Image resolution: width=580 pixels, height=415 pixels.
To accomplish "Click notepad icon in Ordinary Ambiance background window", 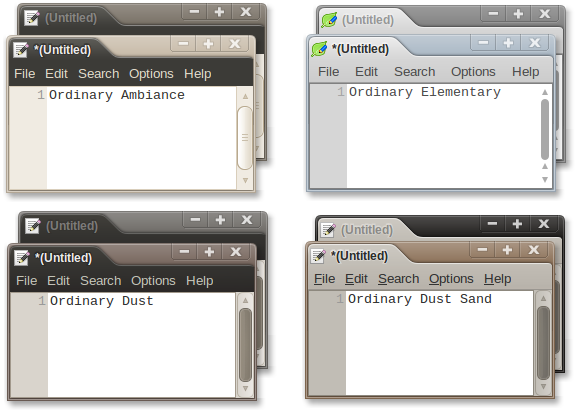I will [31, 18].
